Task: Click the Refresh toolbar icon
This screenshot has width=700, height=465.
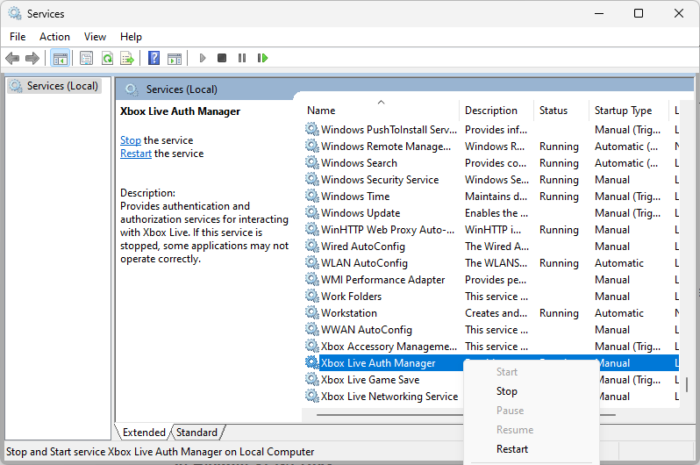Action: (107, 59)
